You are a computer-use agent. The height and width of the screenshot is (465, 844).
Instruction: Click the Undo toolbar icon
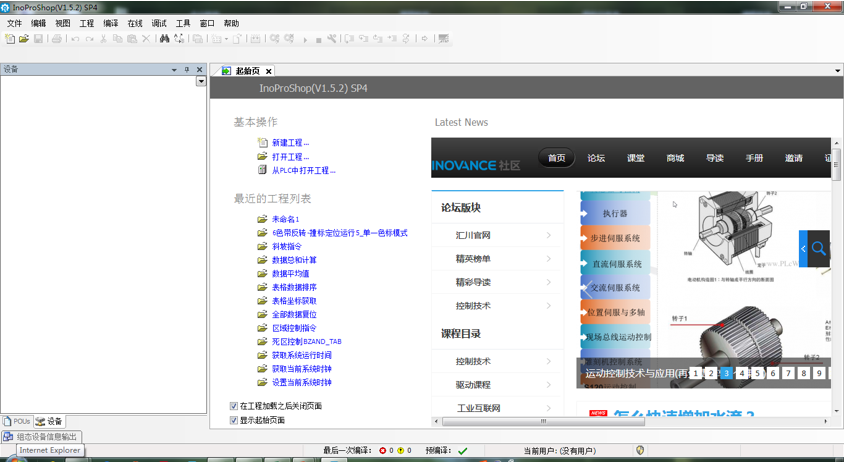pos(75,39)
